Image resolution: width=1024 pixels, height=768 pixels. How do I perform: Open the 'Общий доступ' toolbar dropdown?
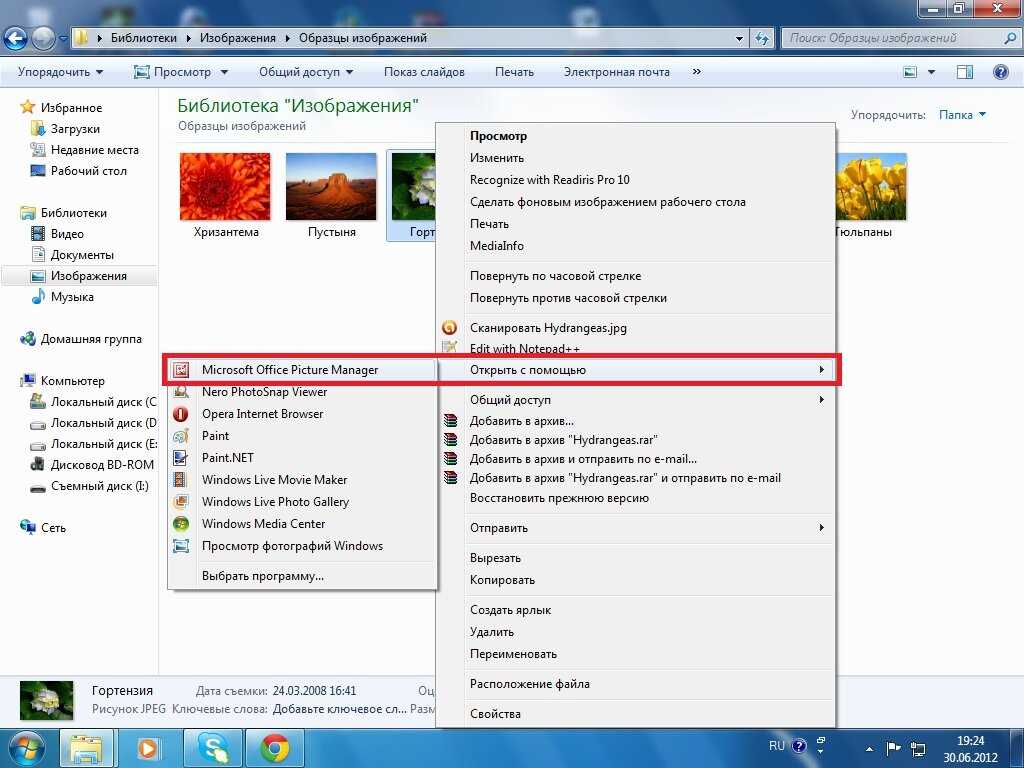(306, 72)
